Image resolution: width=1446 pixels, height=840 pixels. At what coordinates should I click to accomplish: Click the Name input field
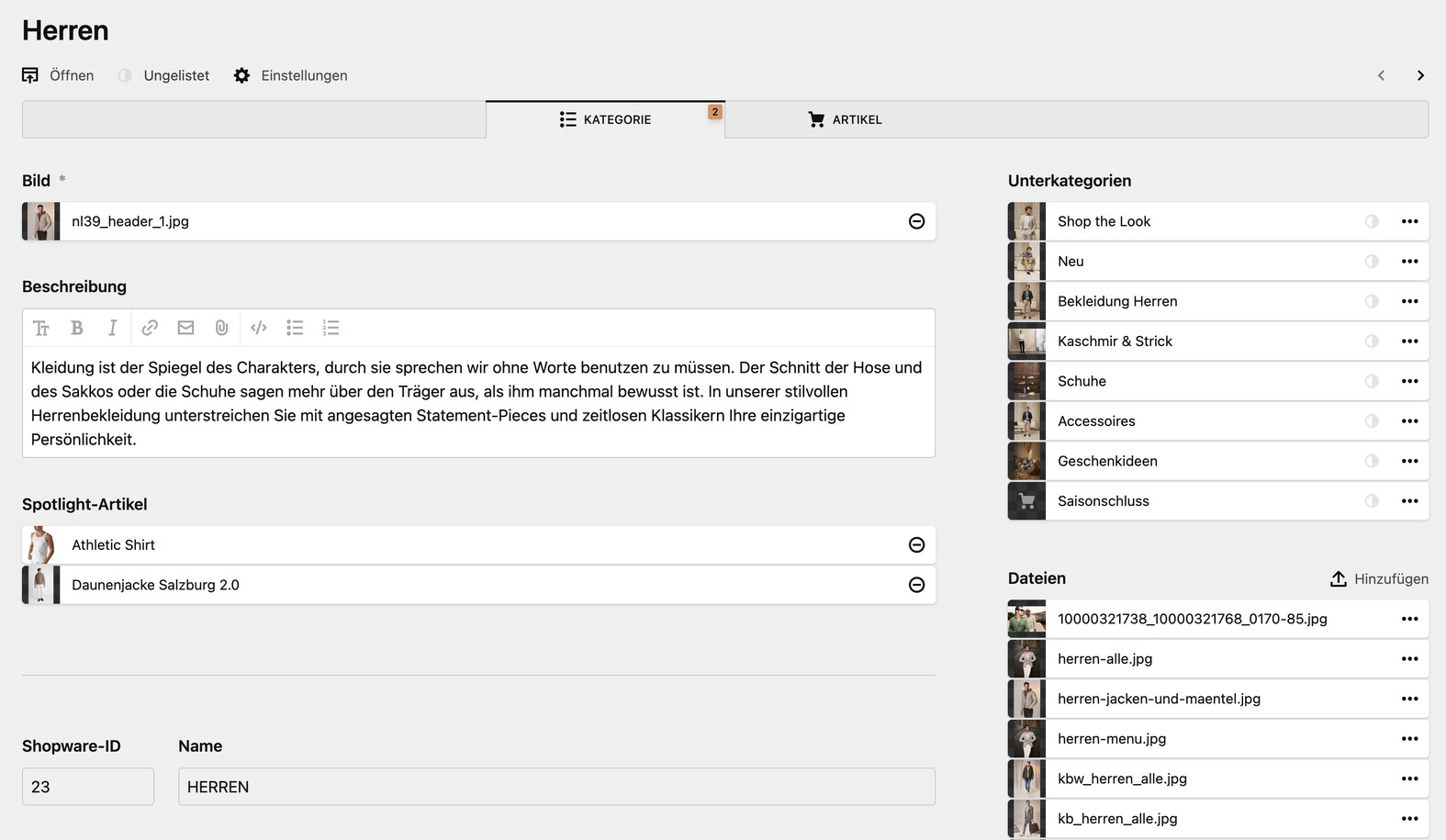(556, 787)
